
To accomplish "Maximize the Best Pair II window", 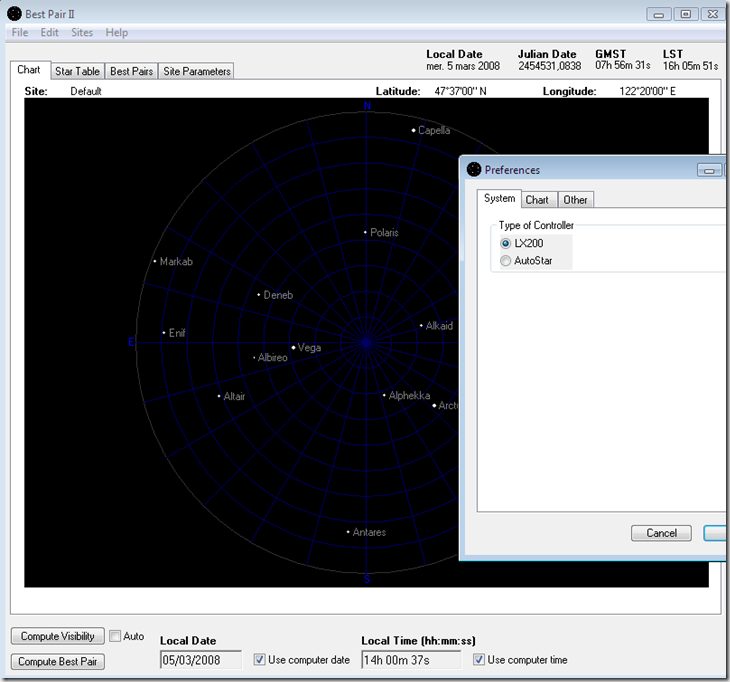I will (x=686, y=14).
